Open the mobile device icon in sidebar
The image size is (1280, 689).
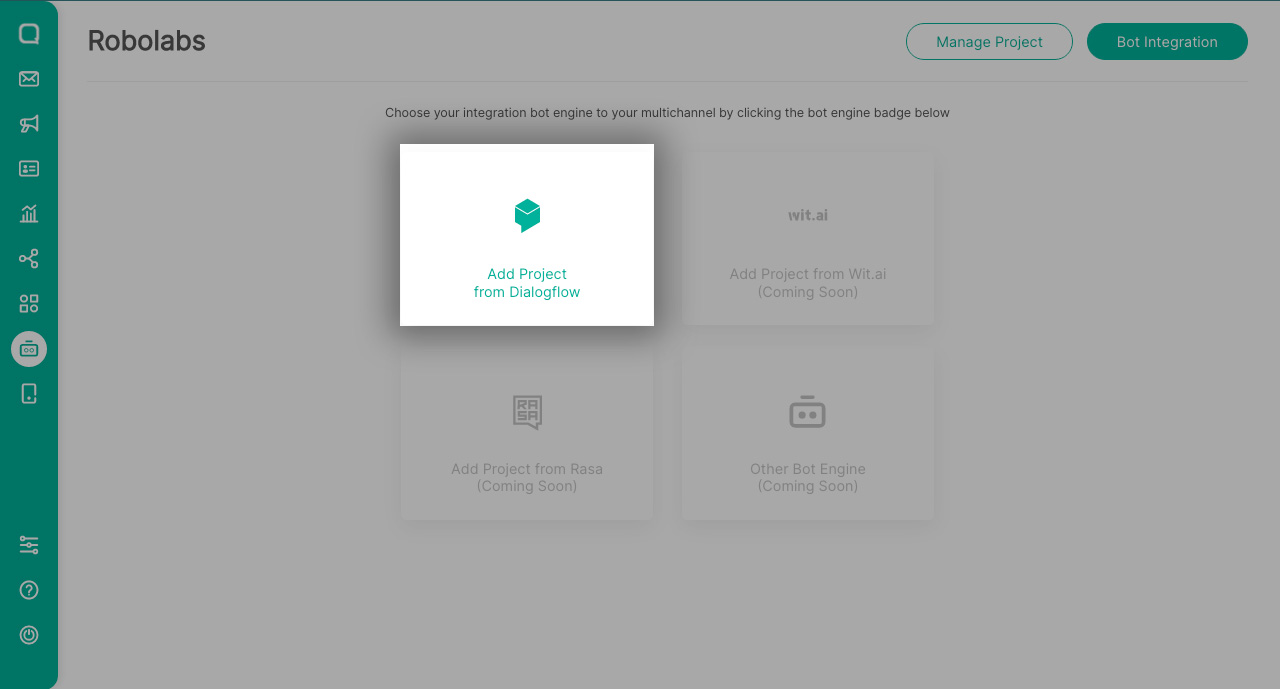click(x=28, y=393)
